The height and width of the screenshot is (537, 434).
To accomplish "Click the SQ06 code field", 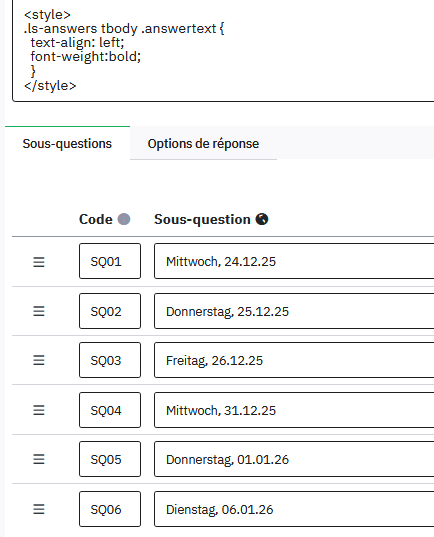I will tap(110, 509).
